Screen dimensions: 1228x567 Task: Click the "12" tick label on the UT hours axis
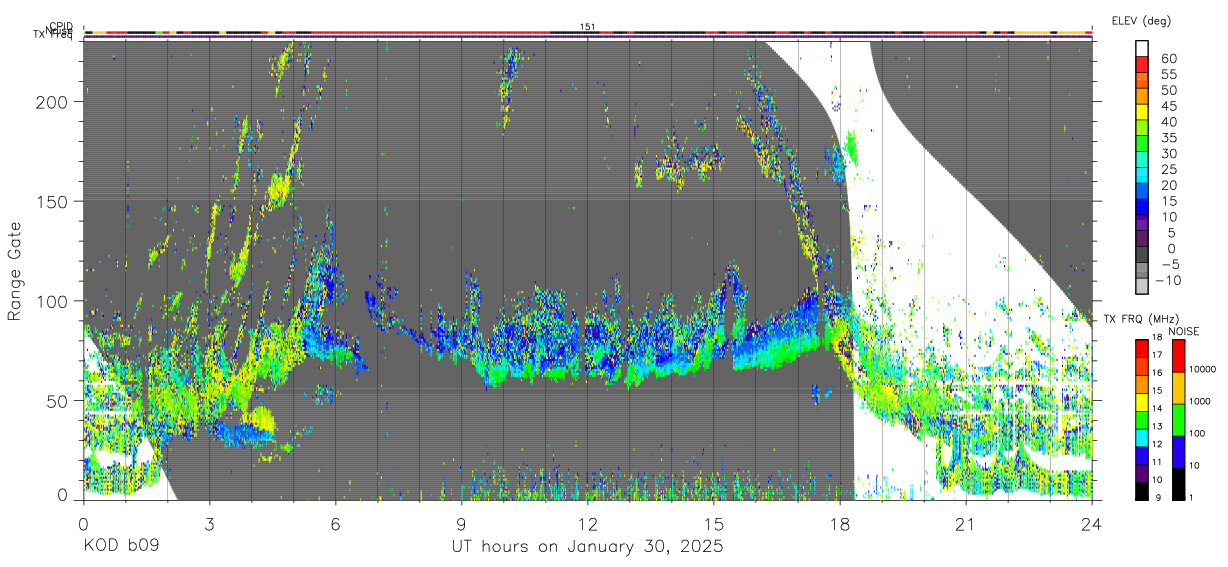(x=588, y=523)
